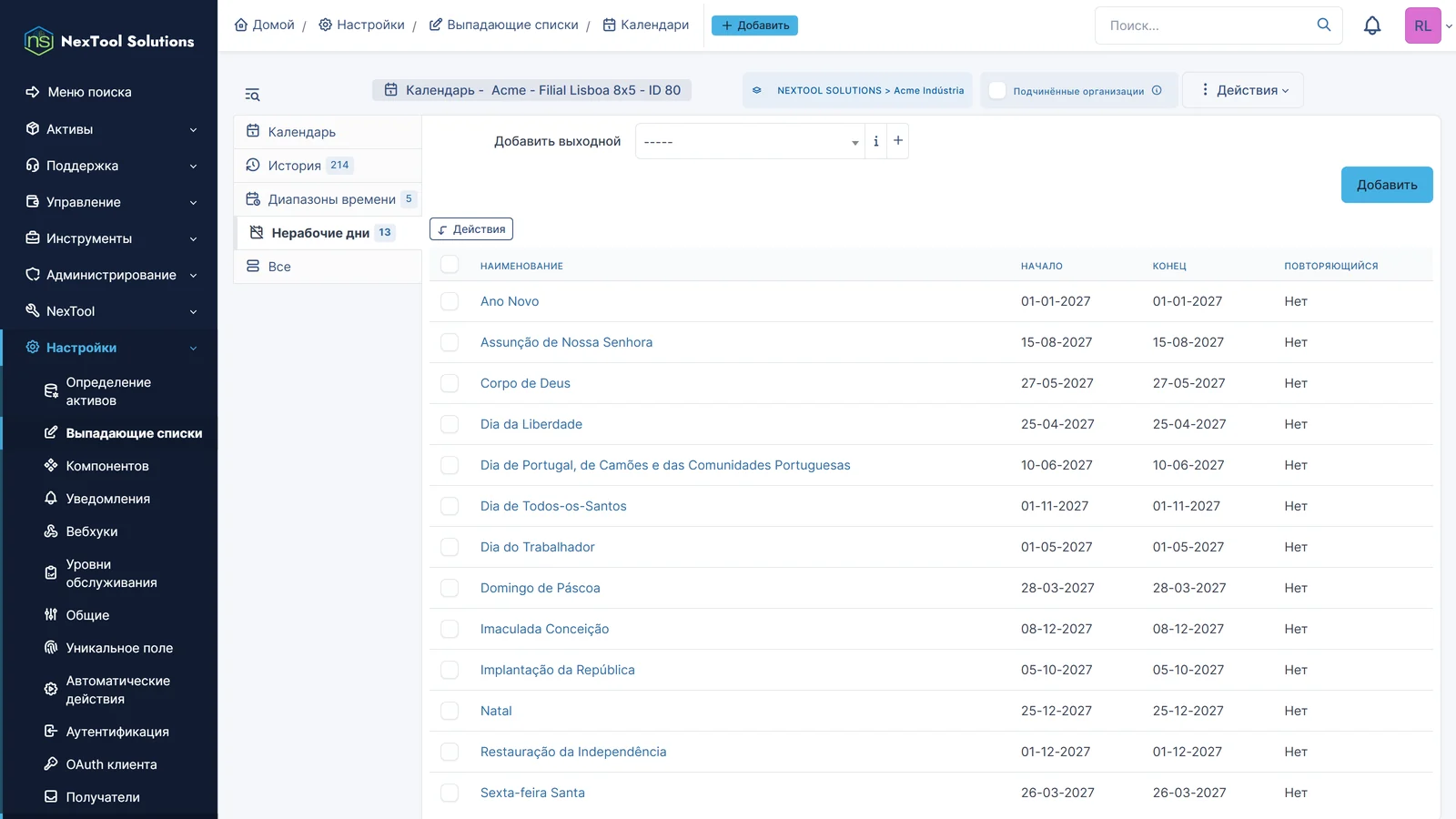
Task: Check the Ano Novo row checkbox
Action: [450, 301]
